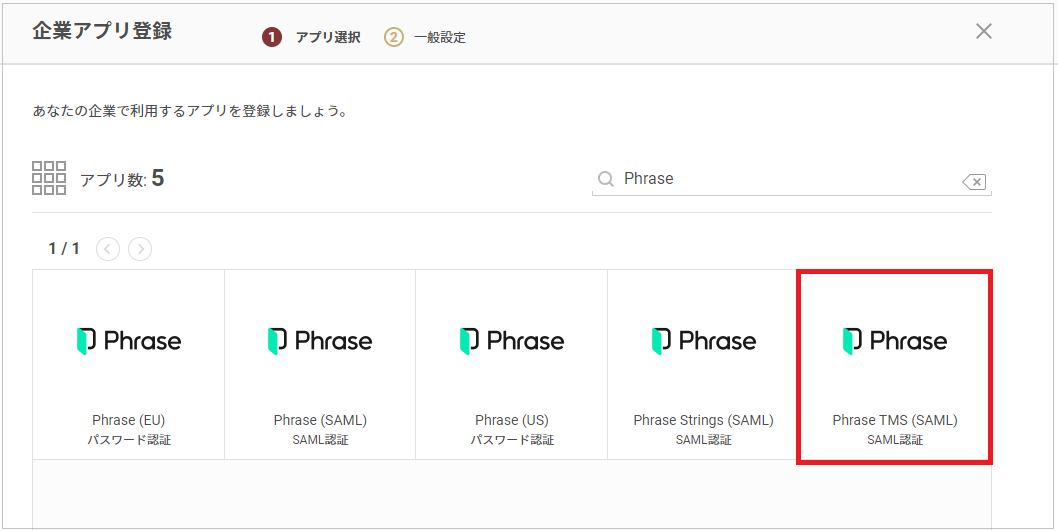Image resolution: width=1058 pixels, height=531 pixels.
Task: Click the Phrase Strings (SAML) name text
Action: click(x=703, y=420)
